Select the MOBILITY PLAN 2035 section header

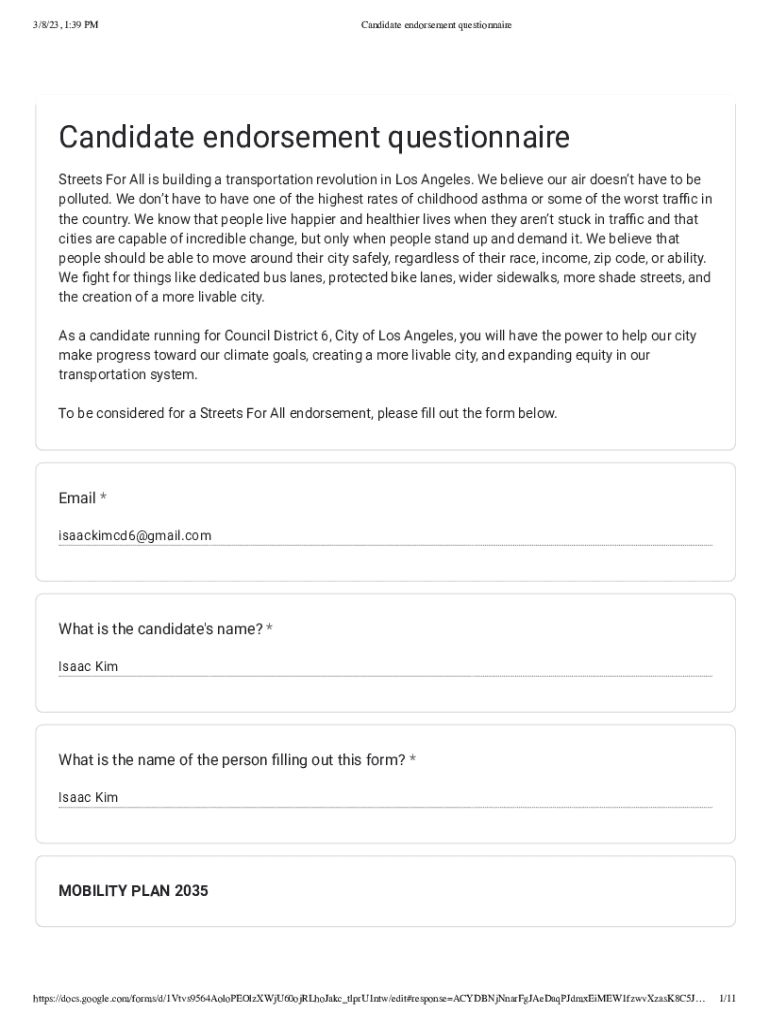pyautogui.click(x=133, y=891)
